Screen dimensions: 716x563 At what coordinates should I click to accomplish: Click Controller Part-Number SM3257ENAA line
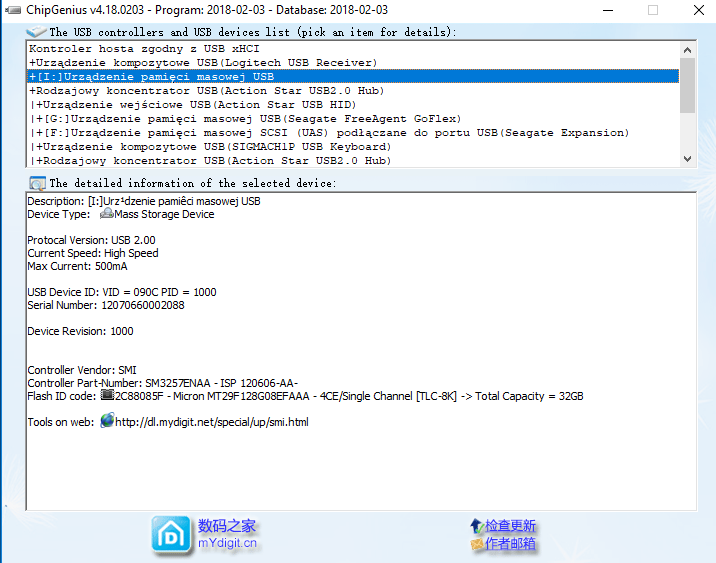(163, 383)
